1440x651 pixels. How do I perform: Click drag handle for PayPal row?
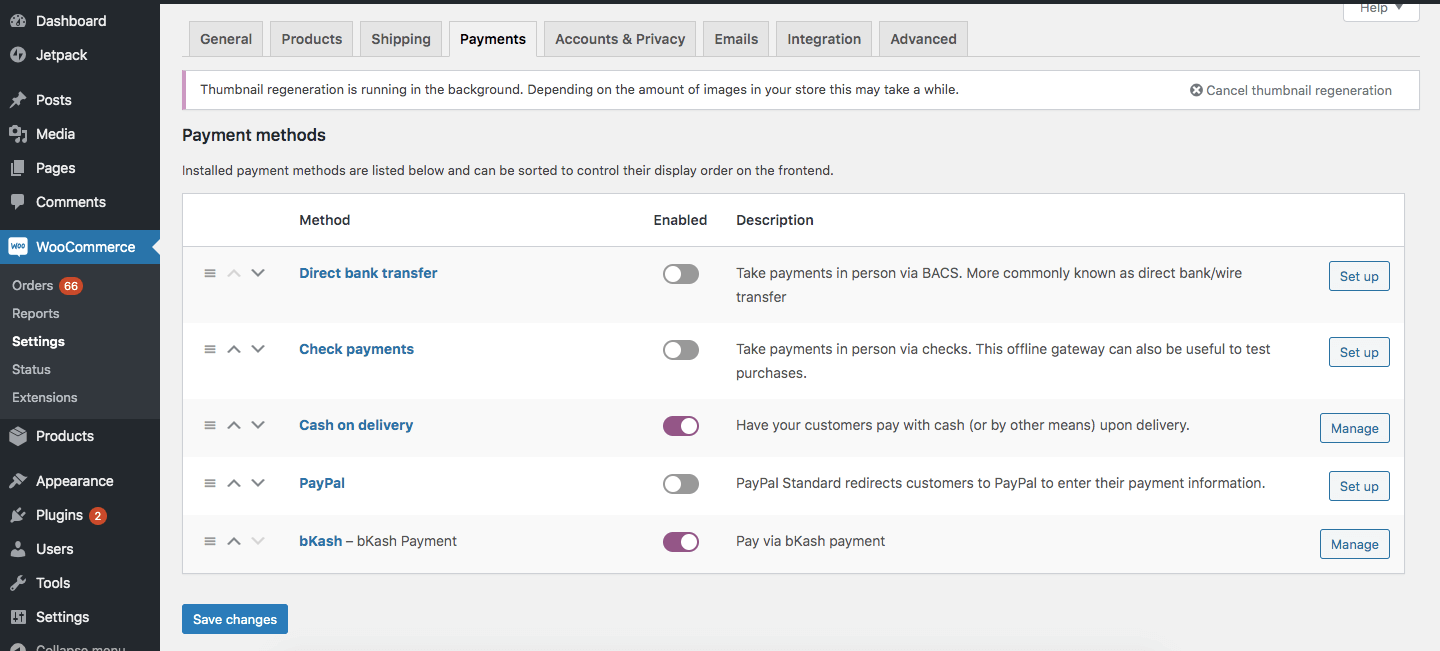pyautogui.click(x=210, y=483)
